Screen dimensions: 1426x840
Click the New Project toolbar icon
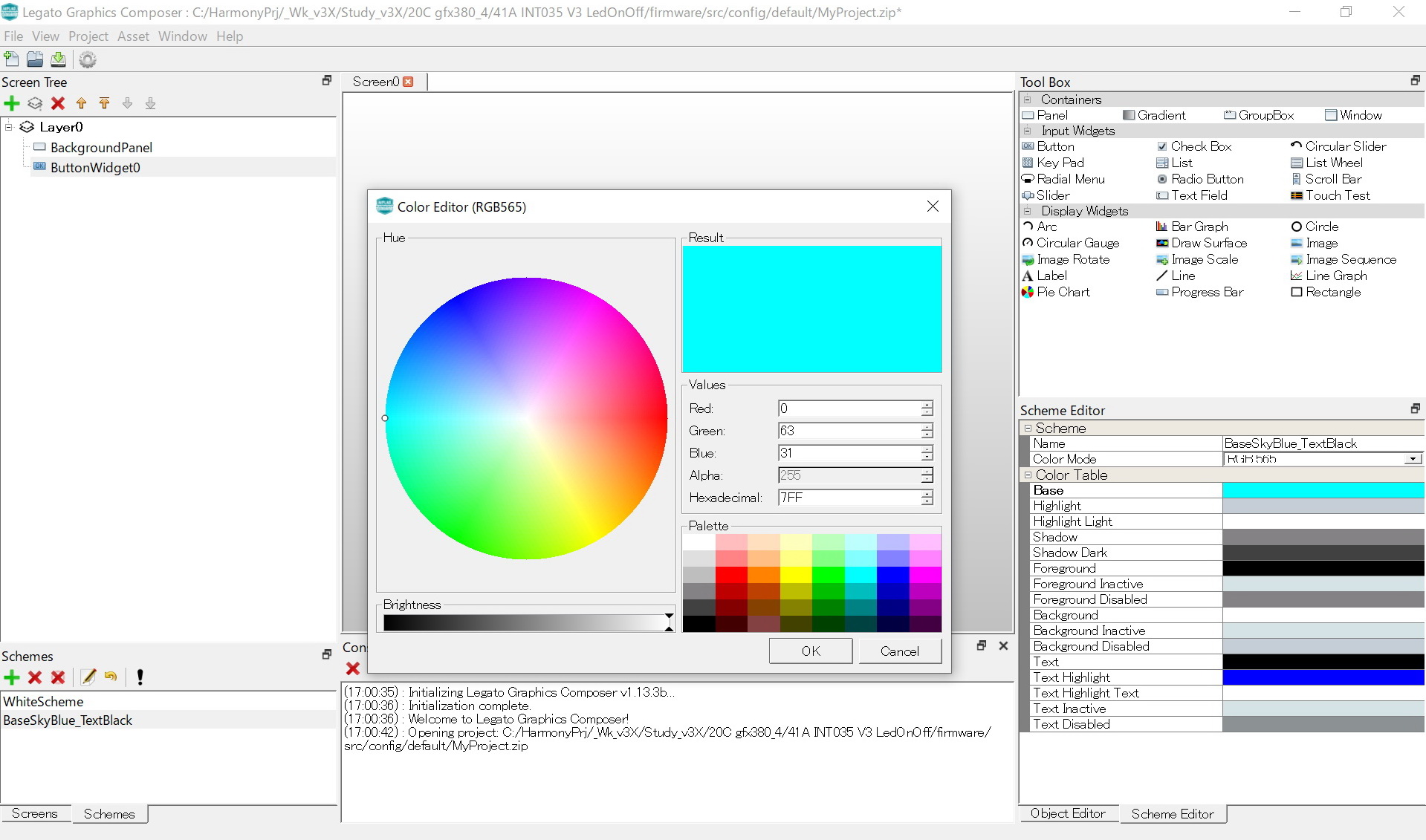click(12, 59)
